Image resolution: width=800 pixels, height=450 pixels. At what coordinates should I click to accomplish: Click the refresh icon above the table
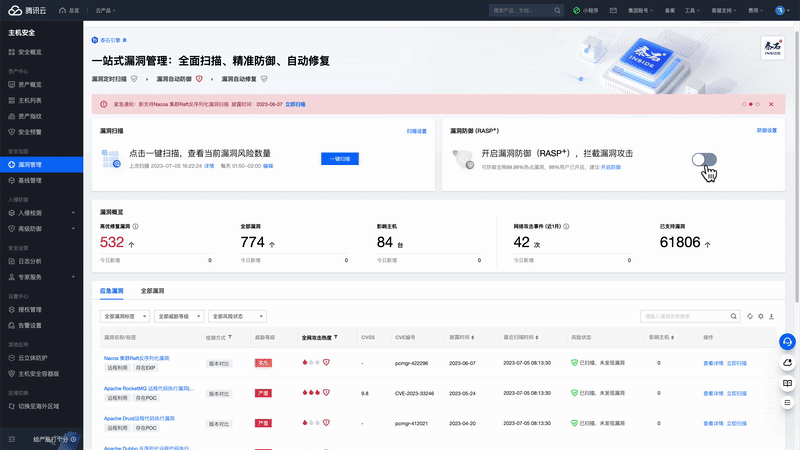(750, 316)
